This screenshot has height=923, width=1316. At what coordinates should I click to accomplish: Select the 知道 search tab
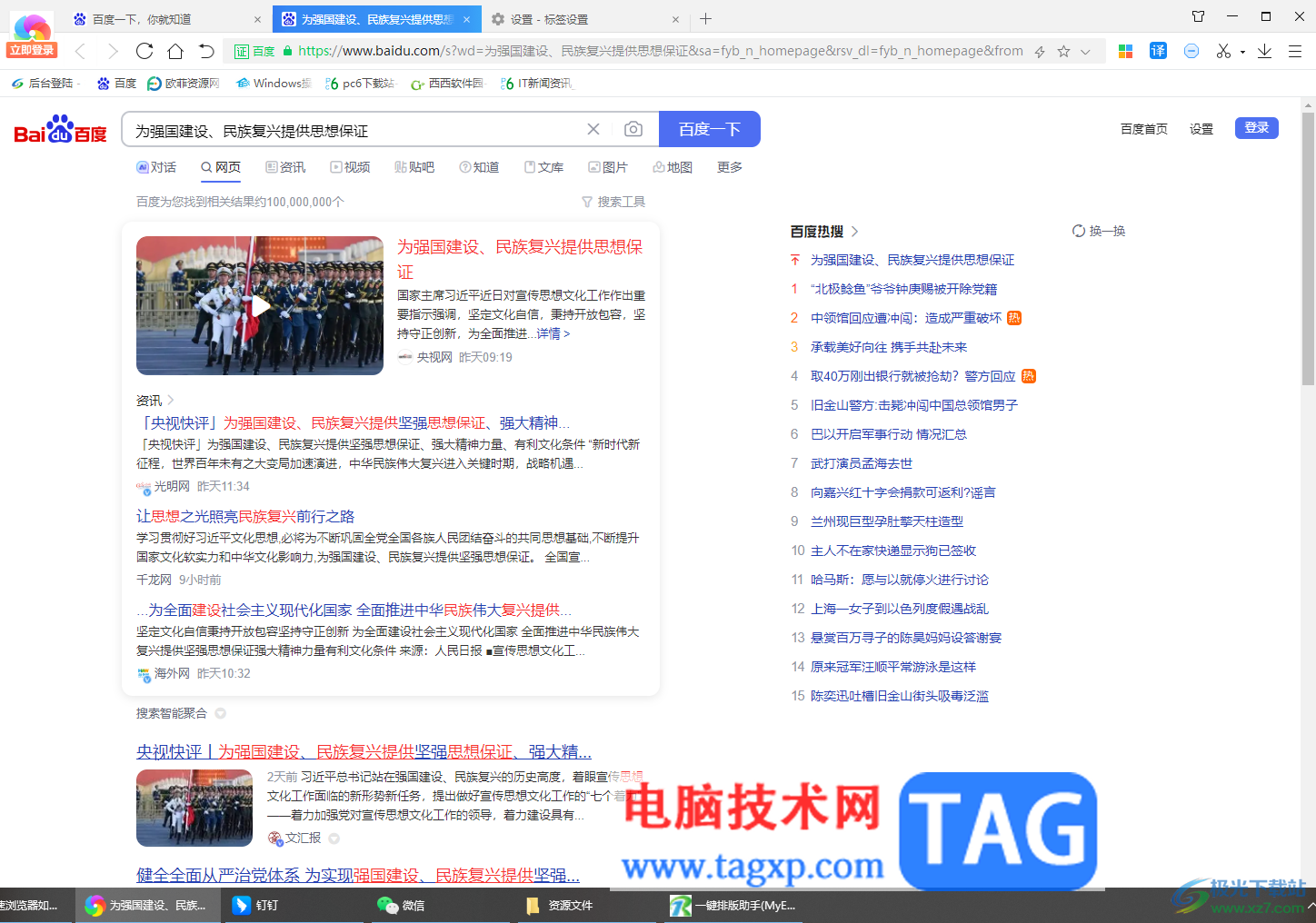479,167
